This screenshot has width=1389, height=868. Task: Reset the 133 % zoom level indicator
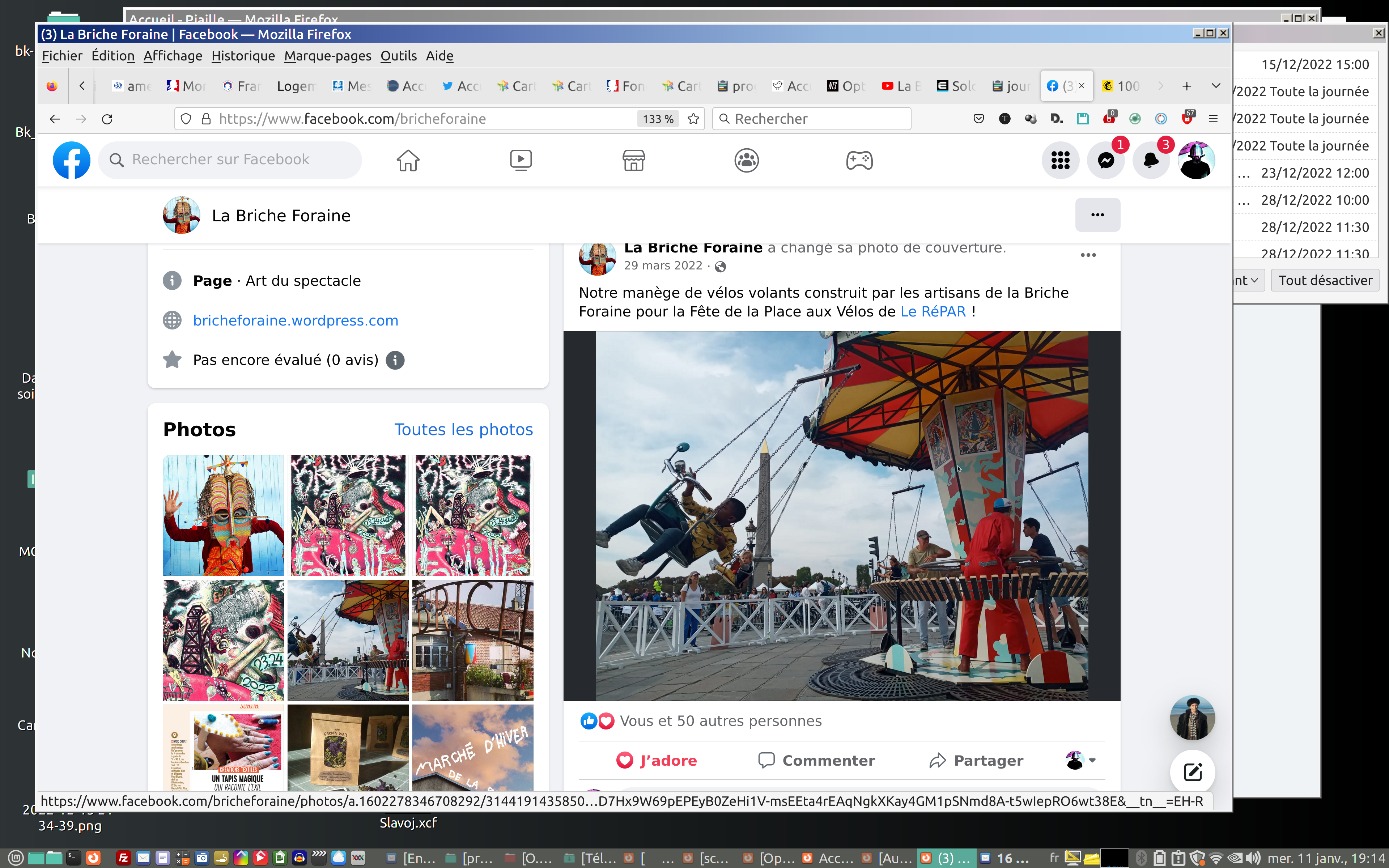point(658,119)
